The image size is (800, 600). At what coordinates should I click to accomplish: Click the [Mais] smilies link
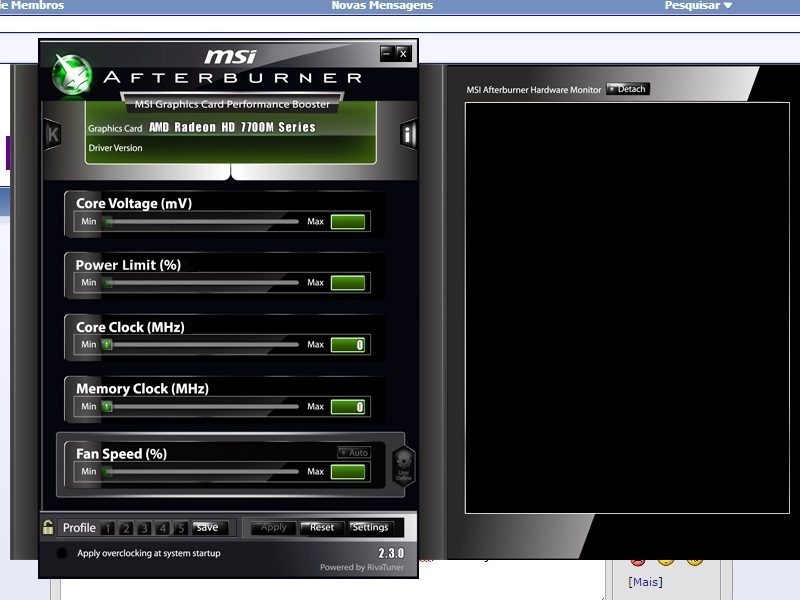pyautogui.click(x=645, y=582)
